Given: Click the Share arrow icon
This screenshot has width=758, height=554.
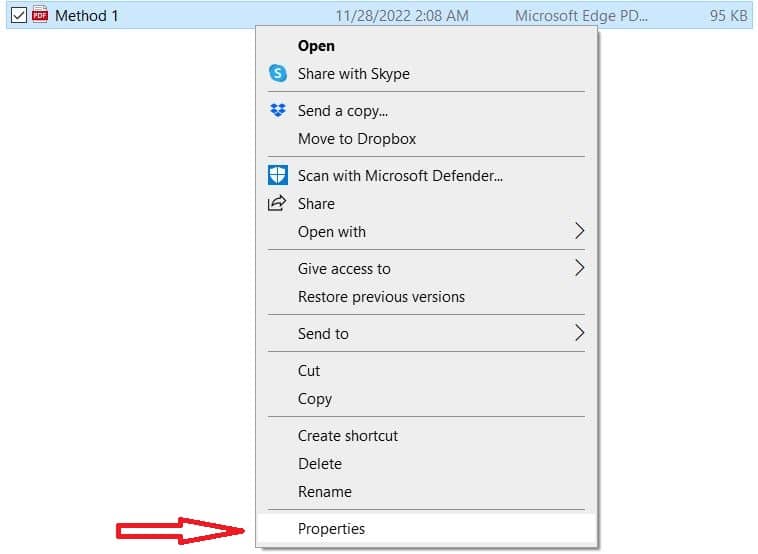Looking at the screenshot, I should [277, 203].
